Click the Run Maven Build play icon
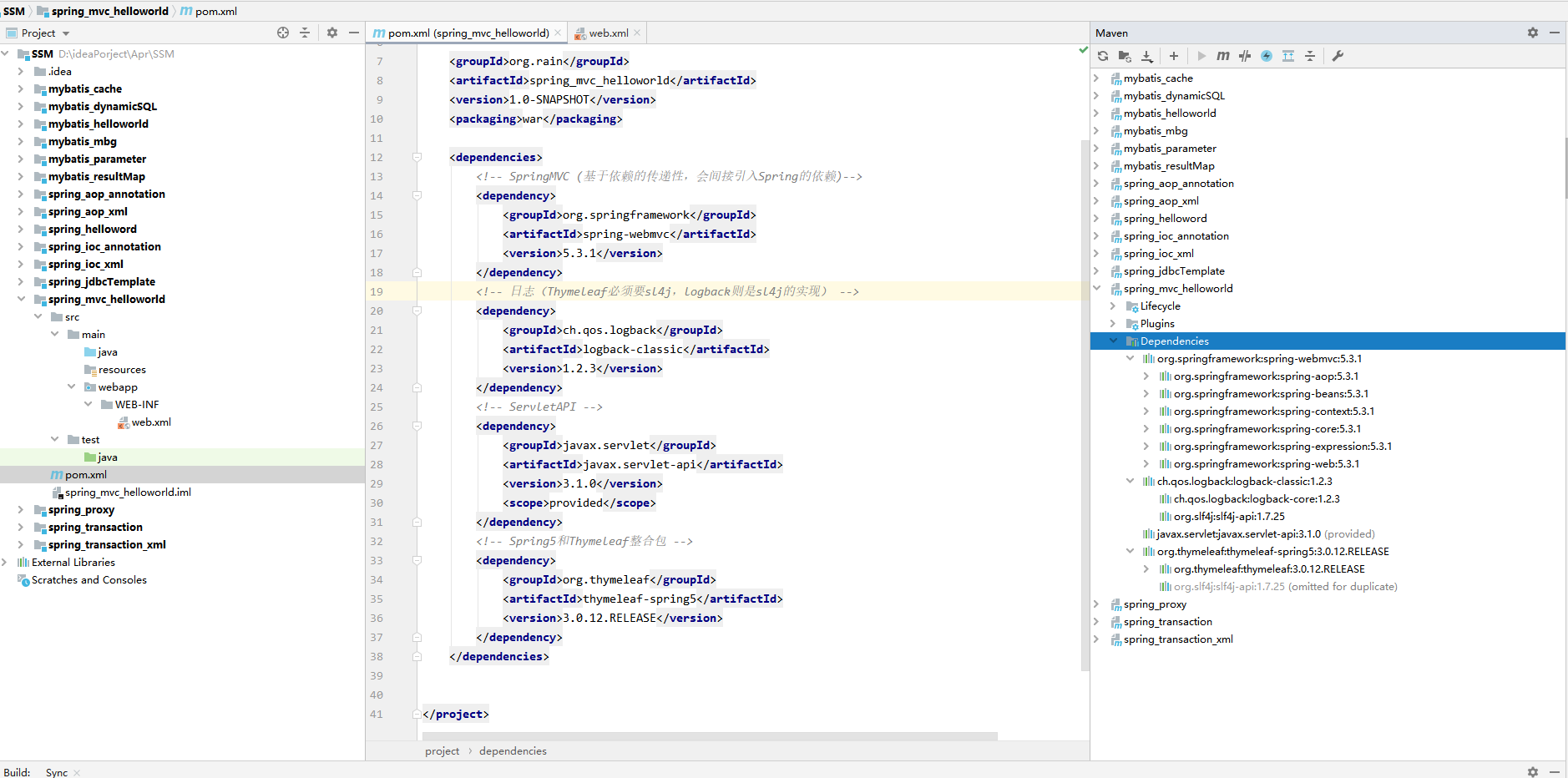This screenshot has width=1568, height=778. coord(1201,56)
